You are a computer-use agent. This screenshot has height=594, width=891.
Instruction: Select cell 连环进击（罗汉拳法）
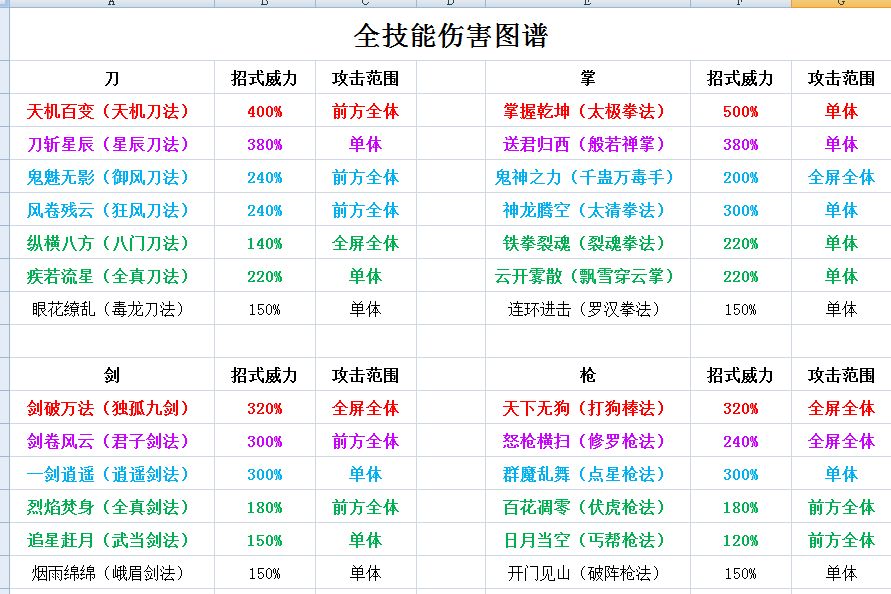[x=588, y=309]
